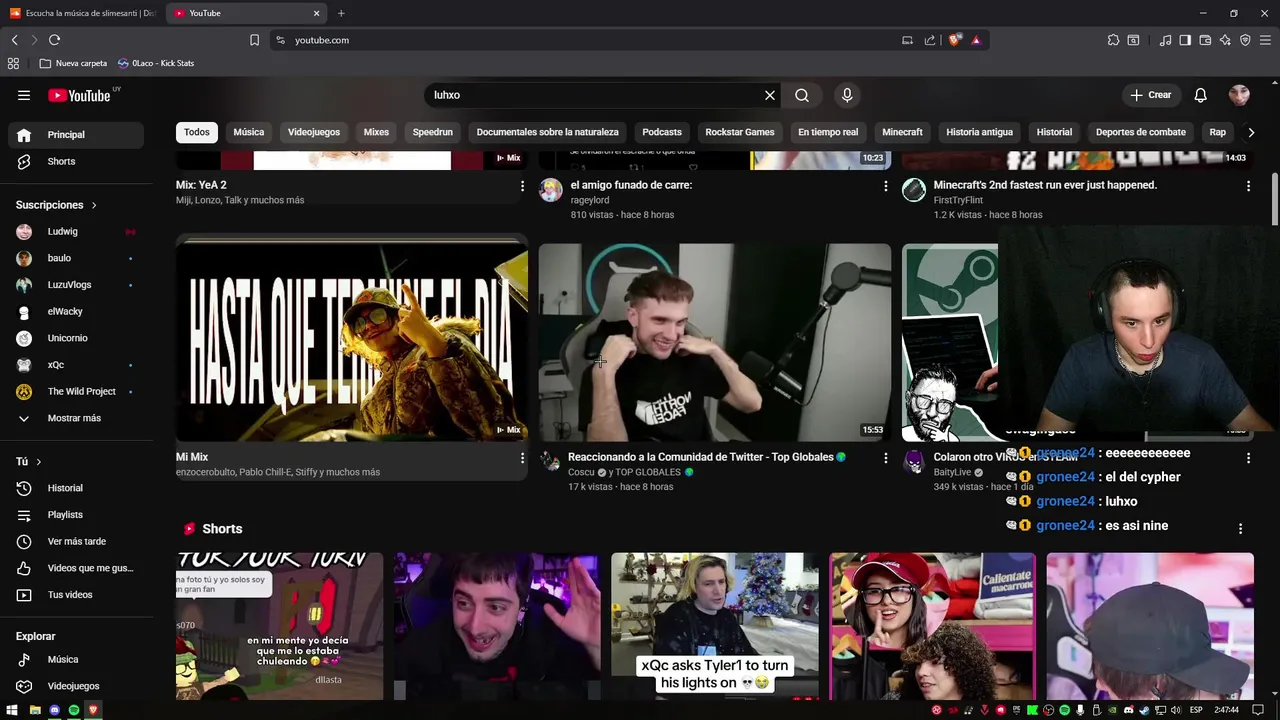Image resolution: width=1280 pixels, height=720 pixels.
Task: Select the Música filter chip
Action: pos(249,132)
